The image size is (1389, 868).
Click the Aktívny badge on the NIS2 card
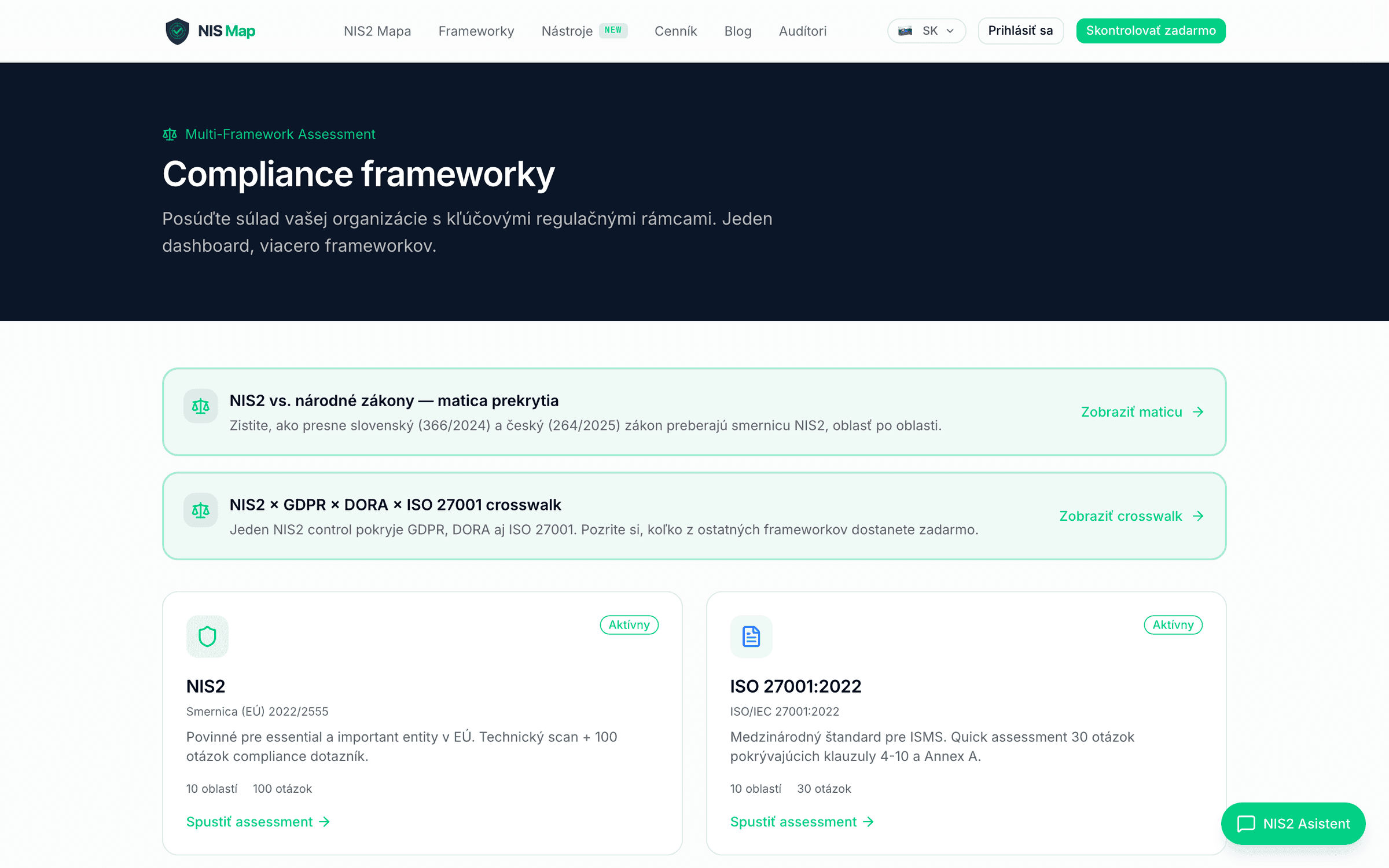tap(629, 625)
